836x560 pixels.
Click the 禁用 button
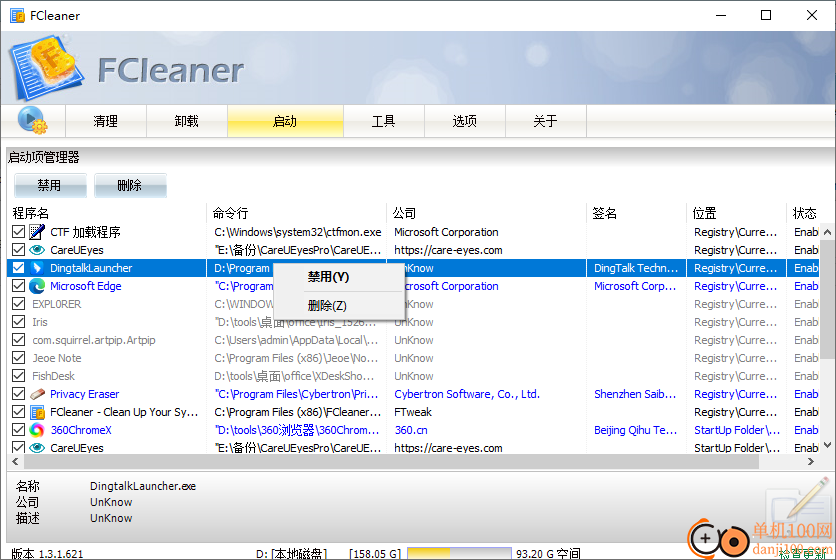point(50,186)
